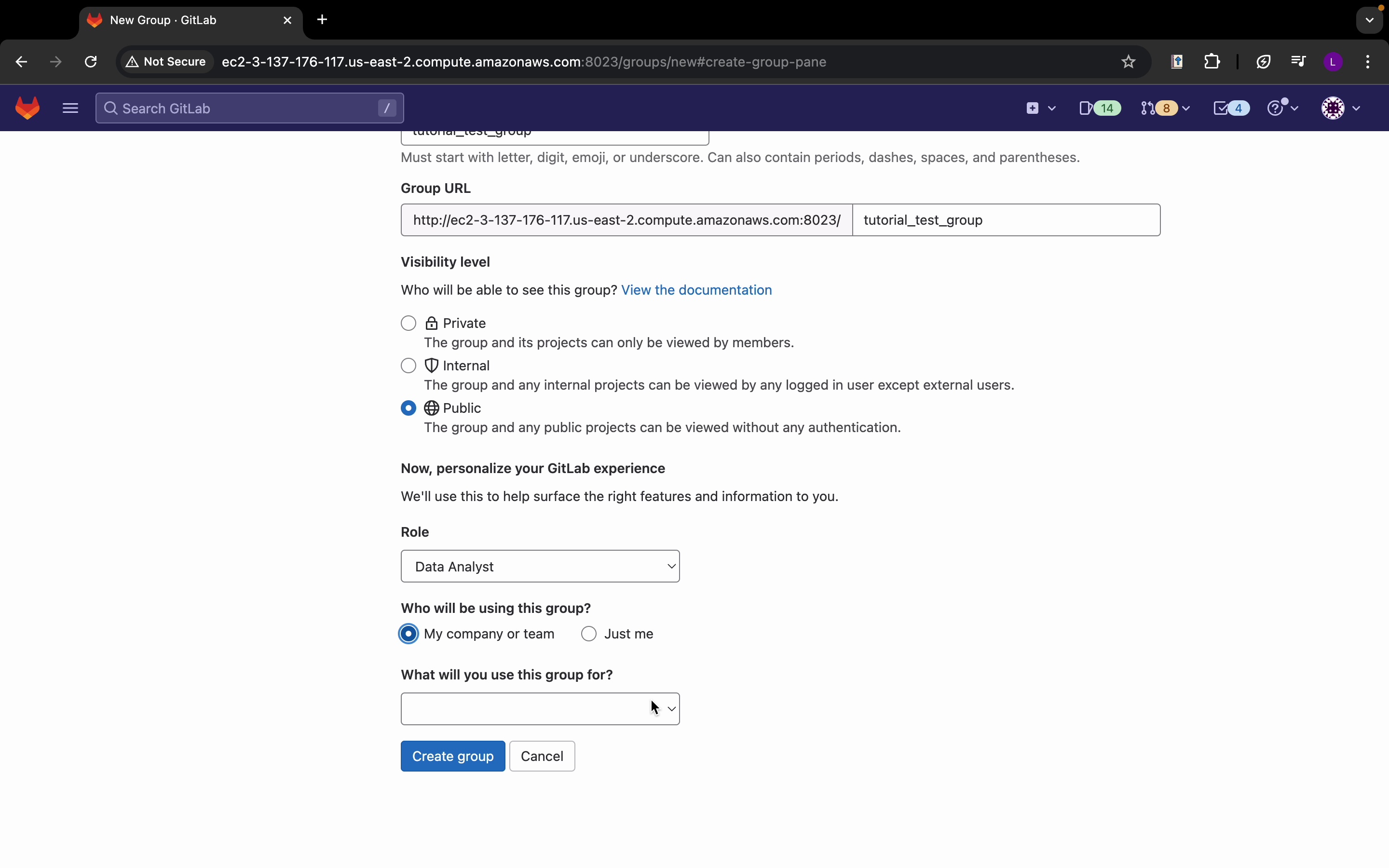The height and width of the screenshot is (868, 1389).
Task: Expand the create new plus dropdown
Action: coord(1039,108)
